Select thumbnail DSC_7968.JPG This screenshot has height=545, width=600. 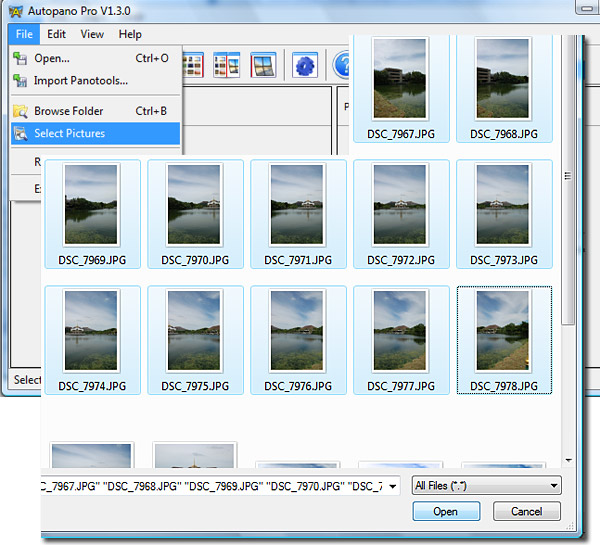(504, 89)
